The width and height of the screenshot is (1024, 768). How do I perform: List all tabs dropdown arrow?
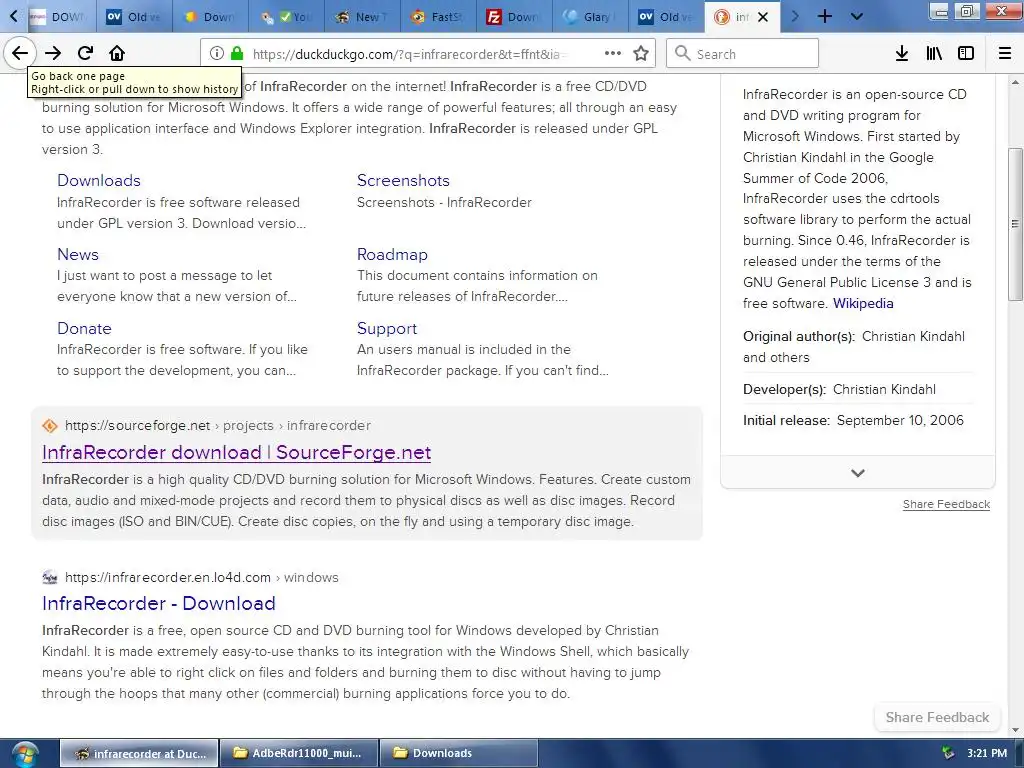(857, 16)
